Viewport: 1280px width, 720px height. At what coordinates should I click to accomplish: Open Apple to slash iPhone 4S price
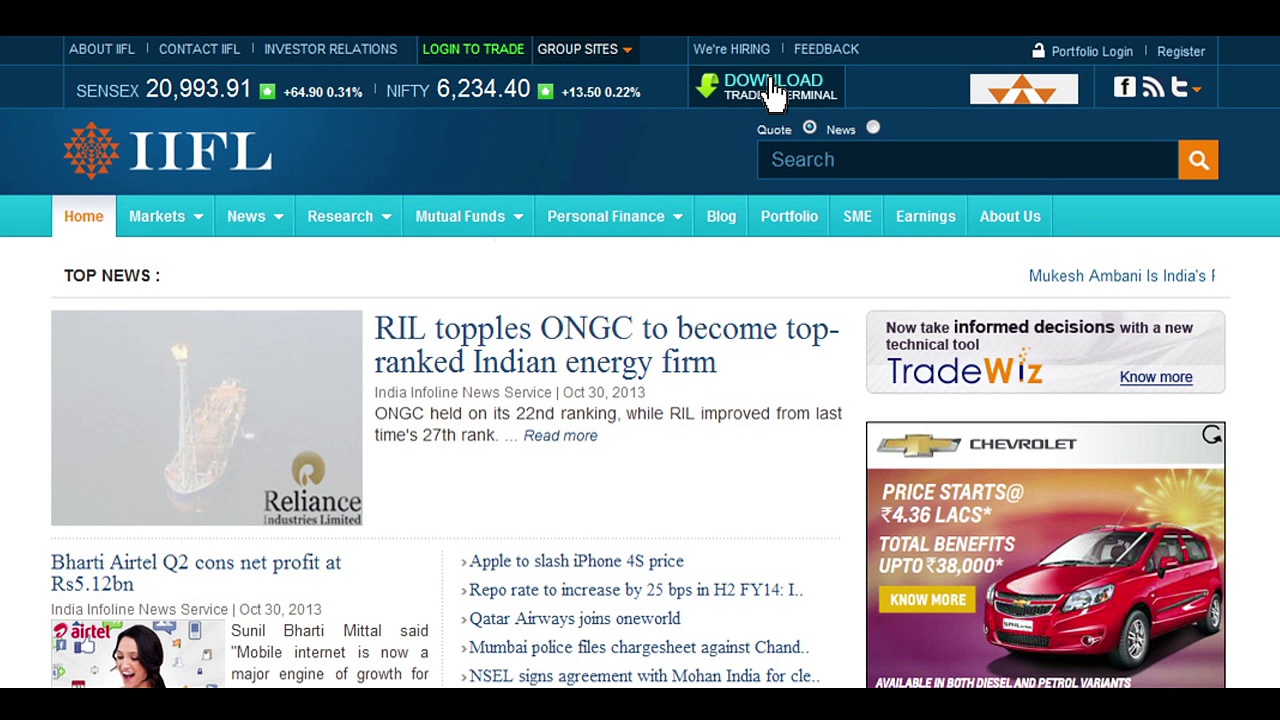tap(577, 561)
